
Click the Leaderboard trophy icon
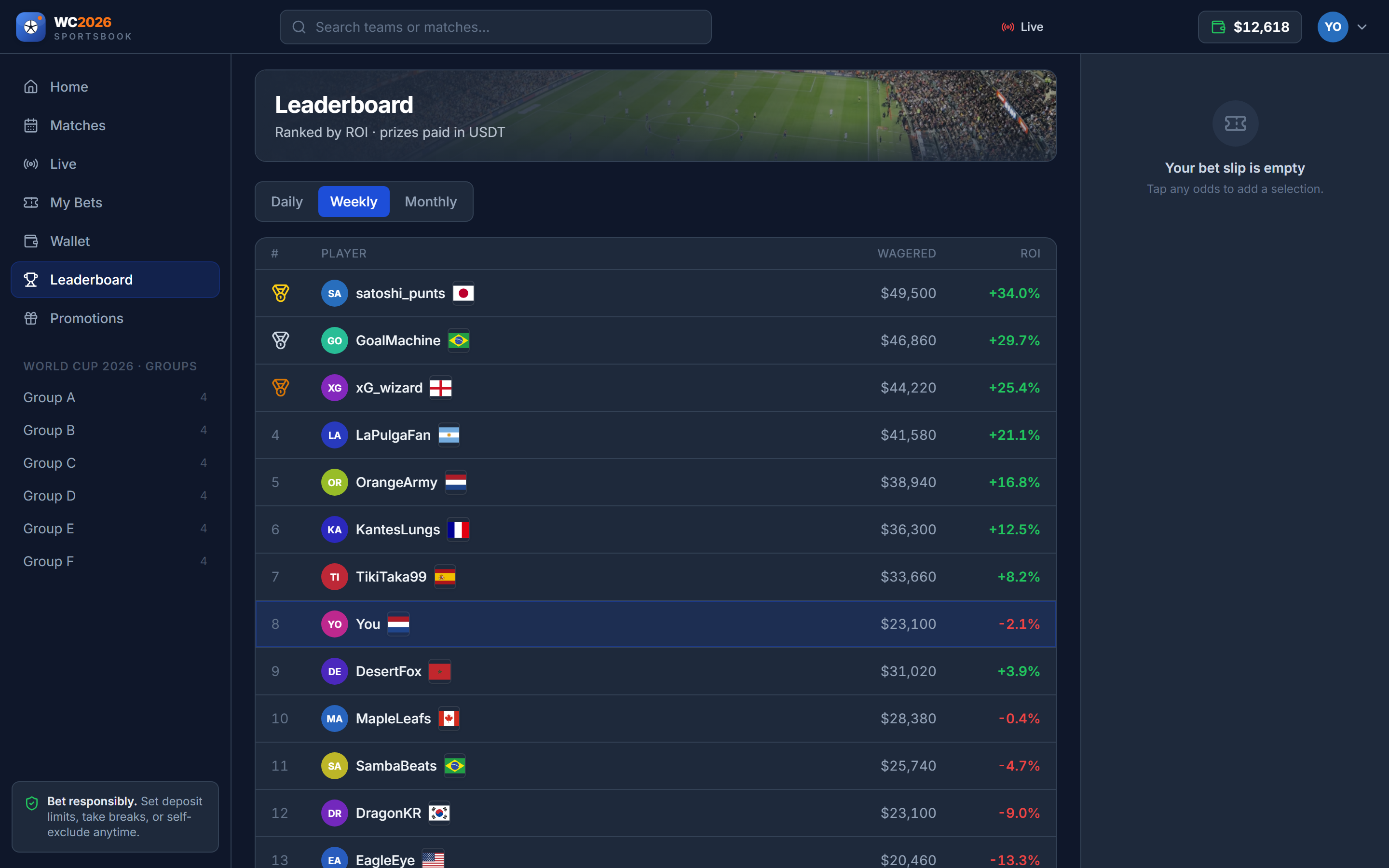click(31, 280)
